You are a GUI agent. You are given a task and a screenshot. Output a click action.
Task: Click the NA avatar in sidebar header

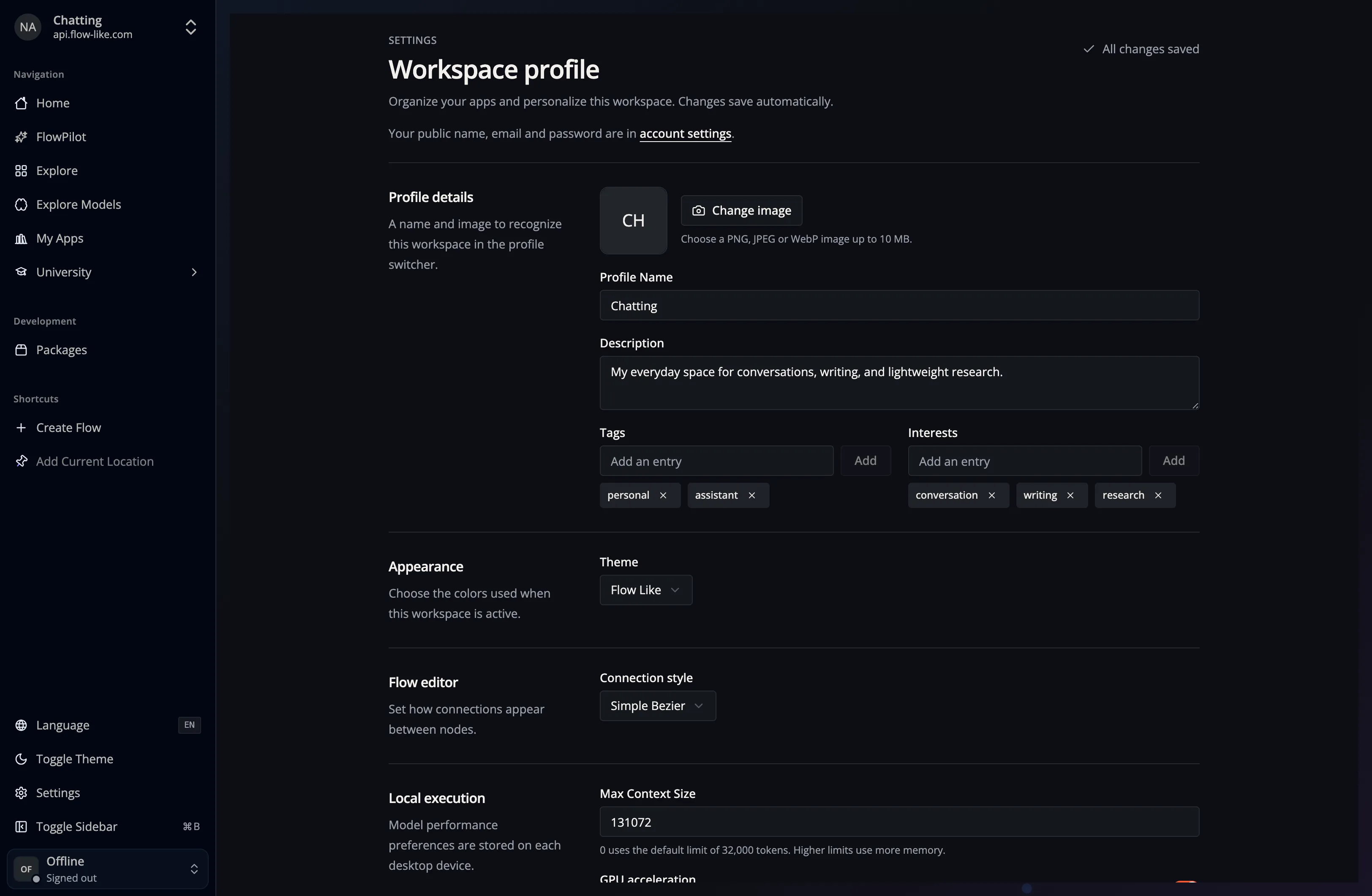pyautogui.click(x=28, y=27)
